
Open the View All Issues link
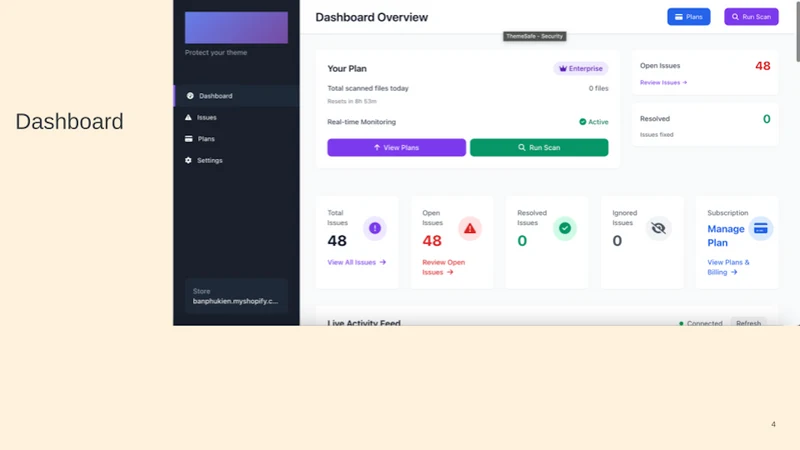tap(357, 262)
